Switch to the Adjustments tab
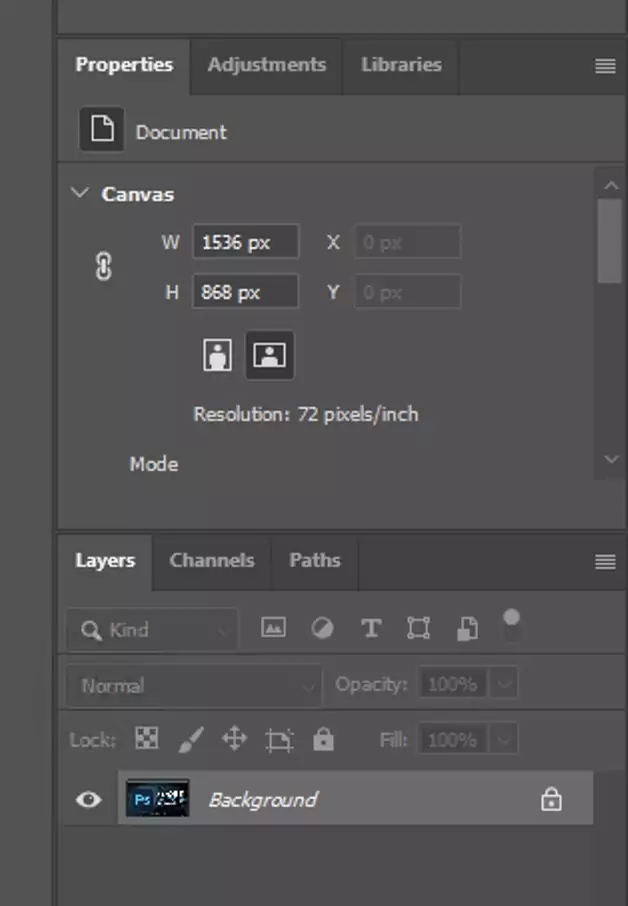 coord(266,65)
